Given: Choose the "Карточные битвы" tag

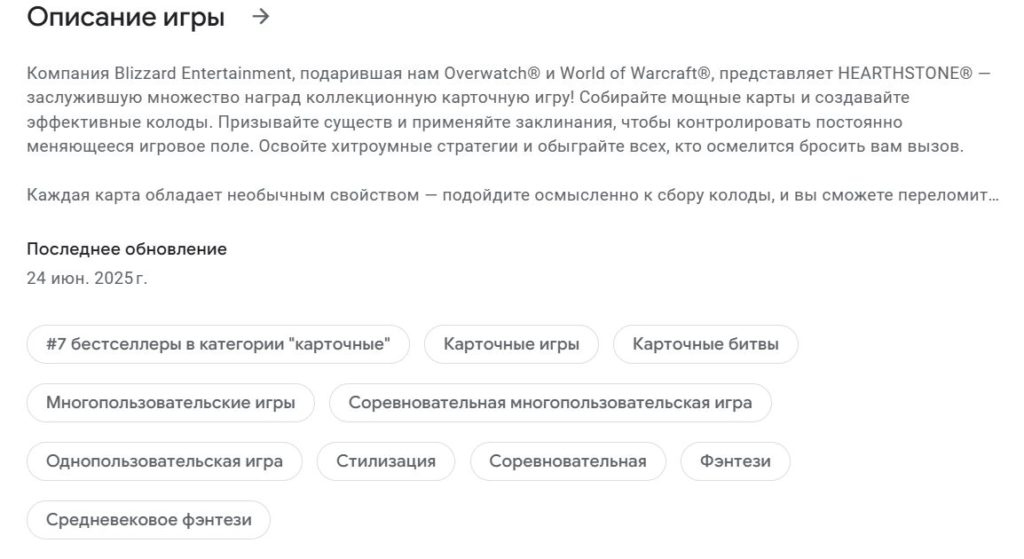Looking at the screenshot, I should pos(705,344).
